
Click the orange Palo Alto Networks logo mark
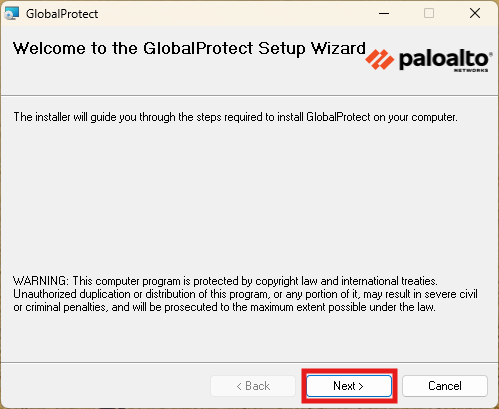379,59
